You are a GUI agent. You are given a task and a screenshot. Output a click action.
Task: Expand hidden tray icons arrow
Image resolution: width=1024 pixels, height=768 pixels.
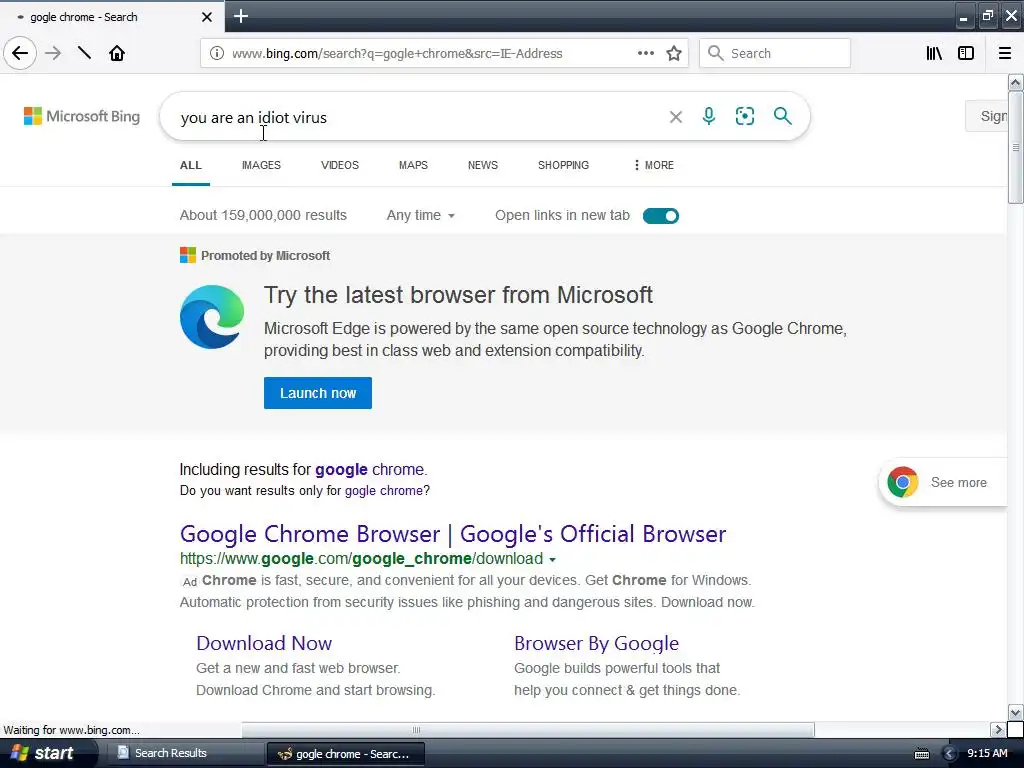point(949,754)
